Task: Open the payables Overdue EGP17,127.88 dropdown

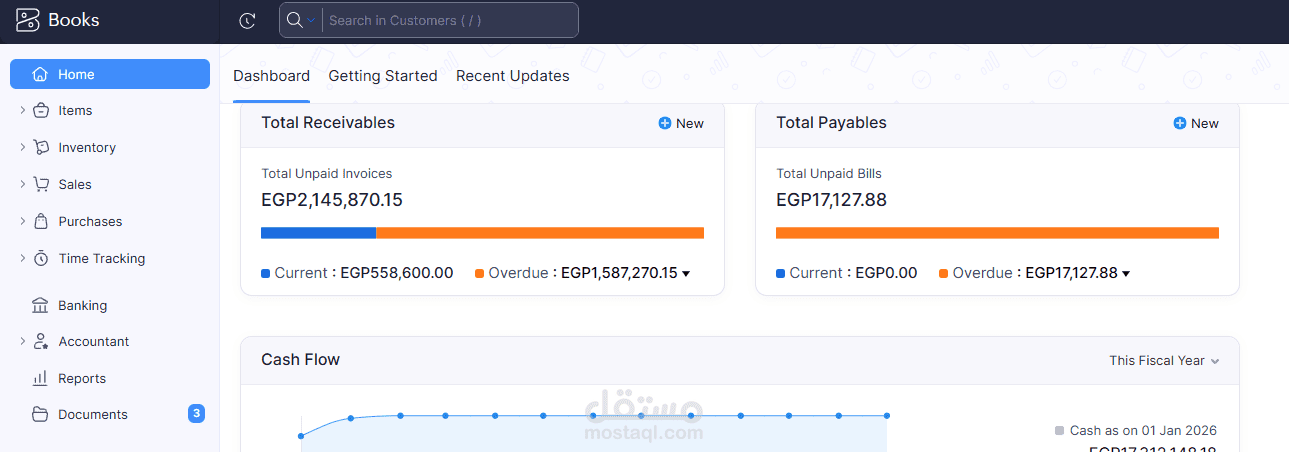Action: coord(1126,273)
